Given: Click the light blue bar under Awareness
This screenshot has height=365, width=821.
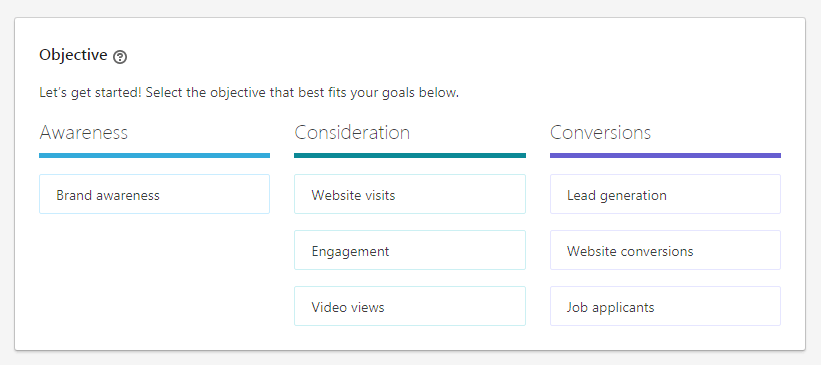Looking at the screenshot, I should (x=154, y=156).
